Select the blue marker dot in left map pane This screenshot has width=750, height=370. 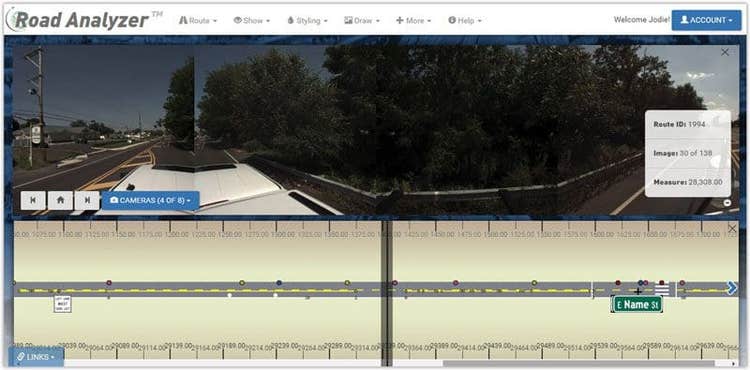click(x=279, y=283)
